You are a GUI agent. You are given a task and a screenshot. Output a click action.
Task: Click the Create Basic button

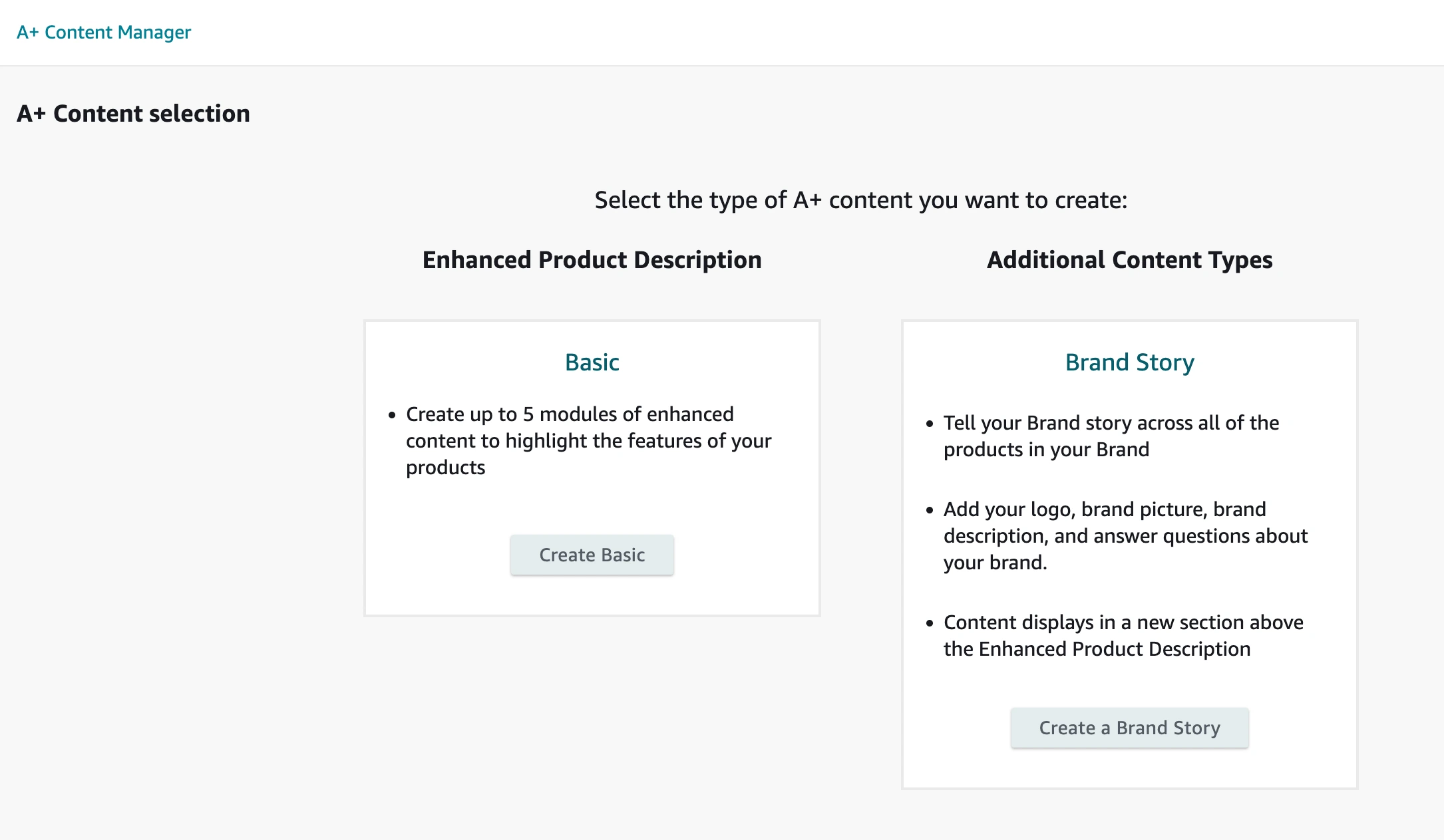tap(592, 555)
